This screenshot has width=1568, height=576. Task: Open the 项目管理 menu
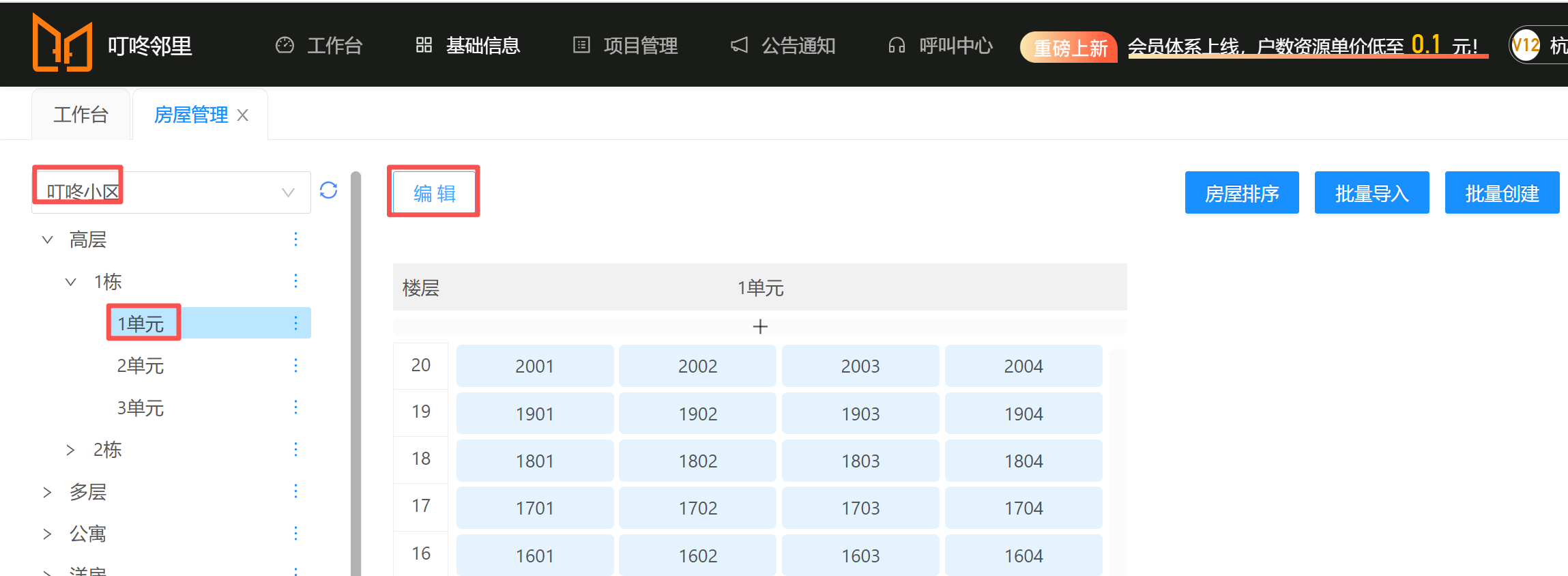(626, 46)
